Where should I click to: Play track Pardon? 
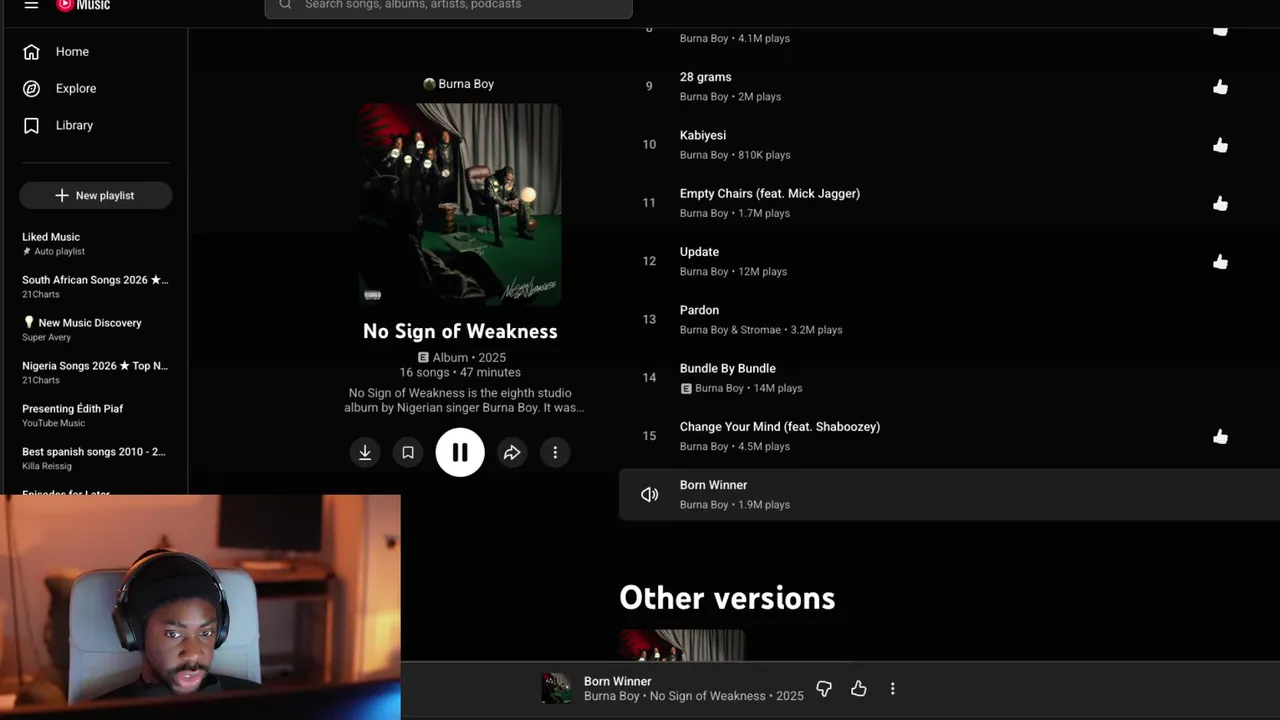pos(699,310)
